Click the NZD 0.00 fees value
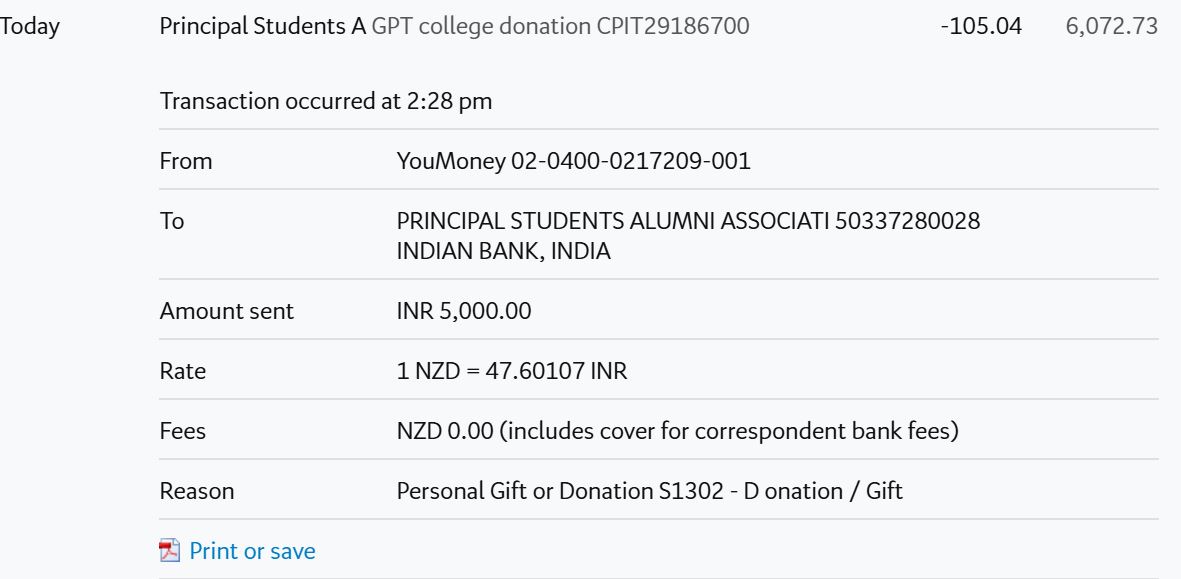The image size is (1181, 579). (x=445, y=431)
